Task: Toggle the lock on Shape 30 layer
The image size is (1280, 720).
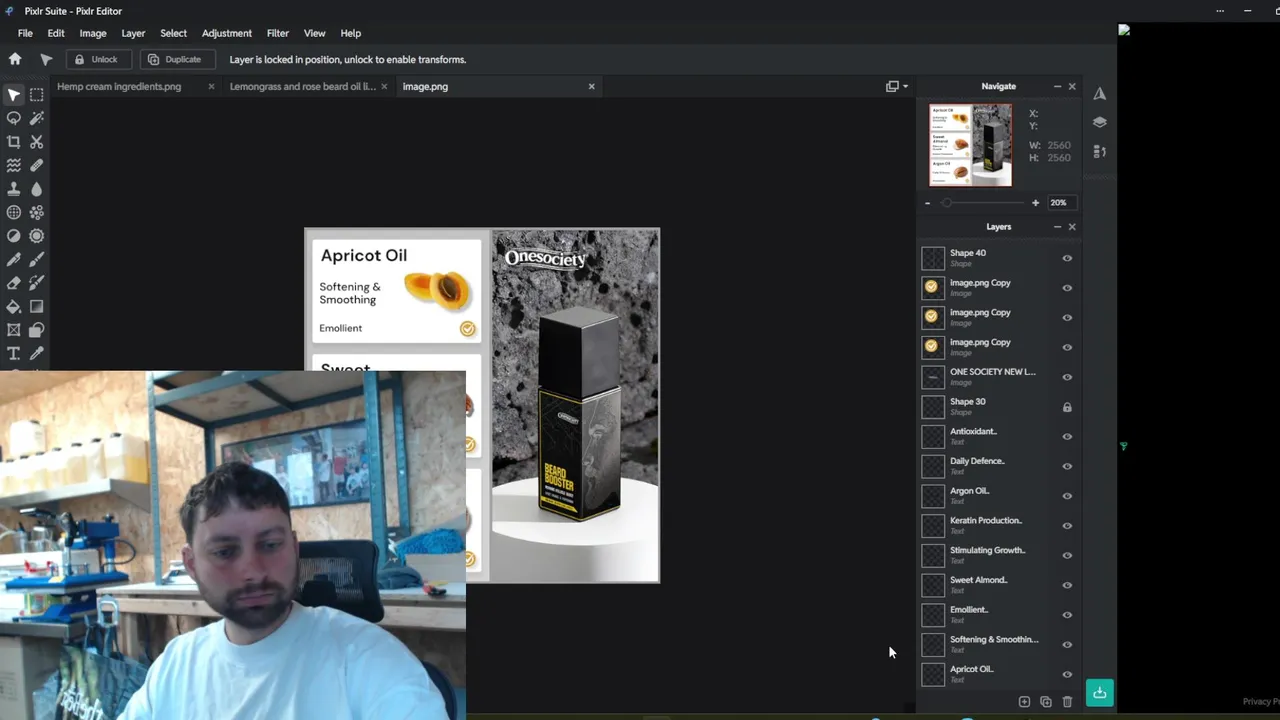Action: 1067,407
